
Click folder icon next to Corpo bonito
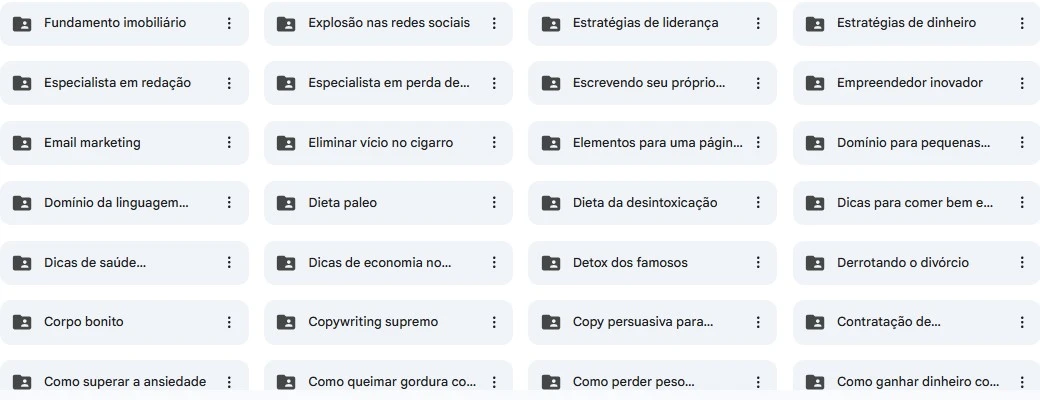[x=22, y=322]
